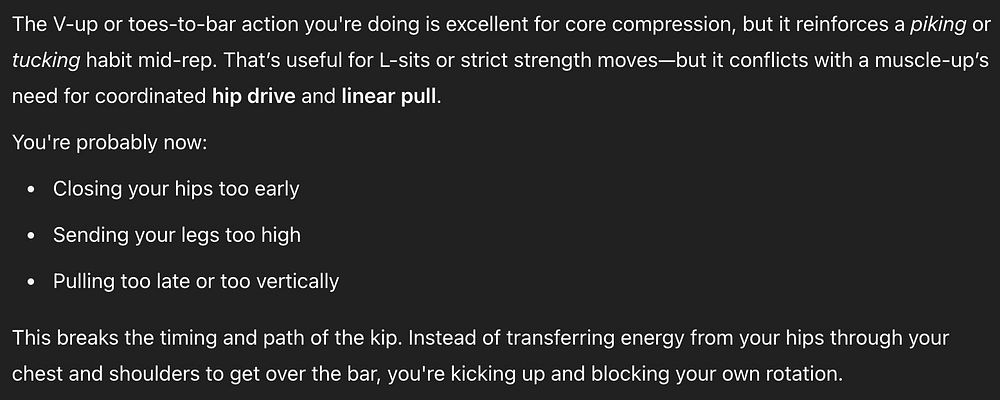Click the bold text "hip drive"
The width and height of the screenshot is (1000, 400).
pyautogui.click(x=253, y=97)
